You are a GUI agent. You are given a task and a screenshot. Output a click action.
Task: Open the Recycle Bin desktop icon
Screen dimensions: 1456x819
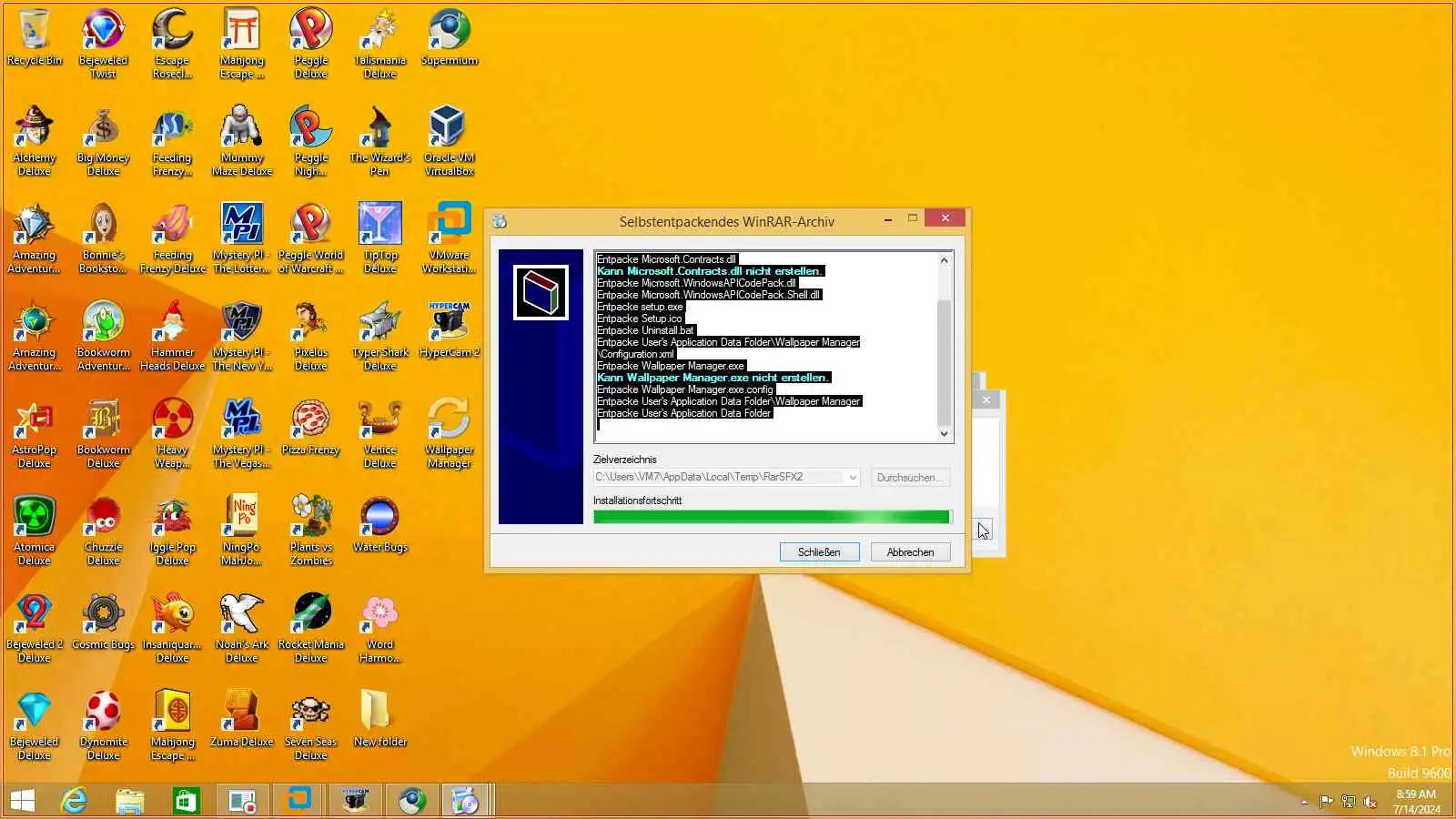(35, 38)
